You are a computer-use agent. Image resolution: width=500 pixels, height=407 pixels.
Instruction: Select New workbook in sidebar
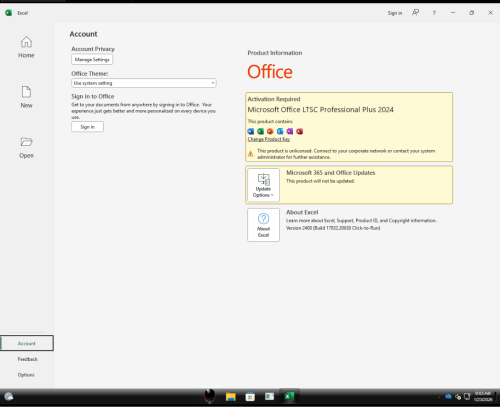tap(26, 97)
